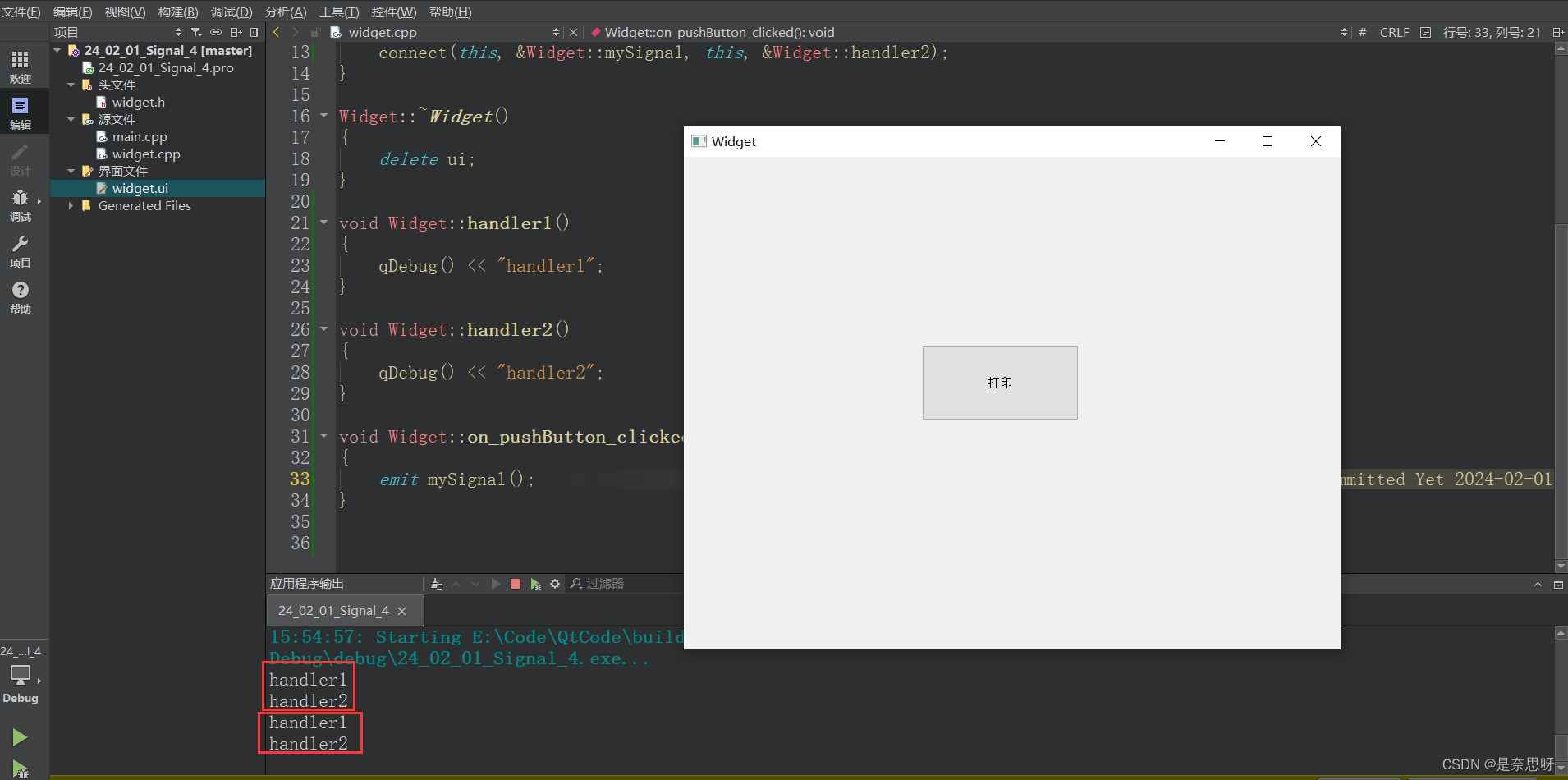Split the project side panel
Viewport: 1568px width, 780px height.
(236, 32)
